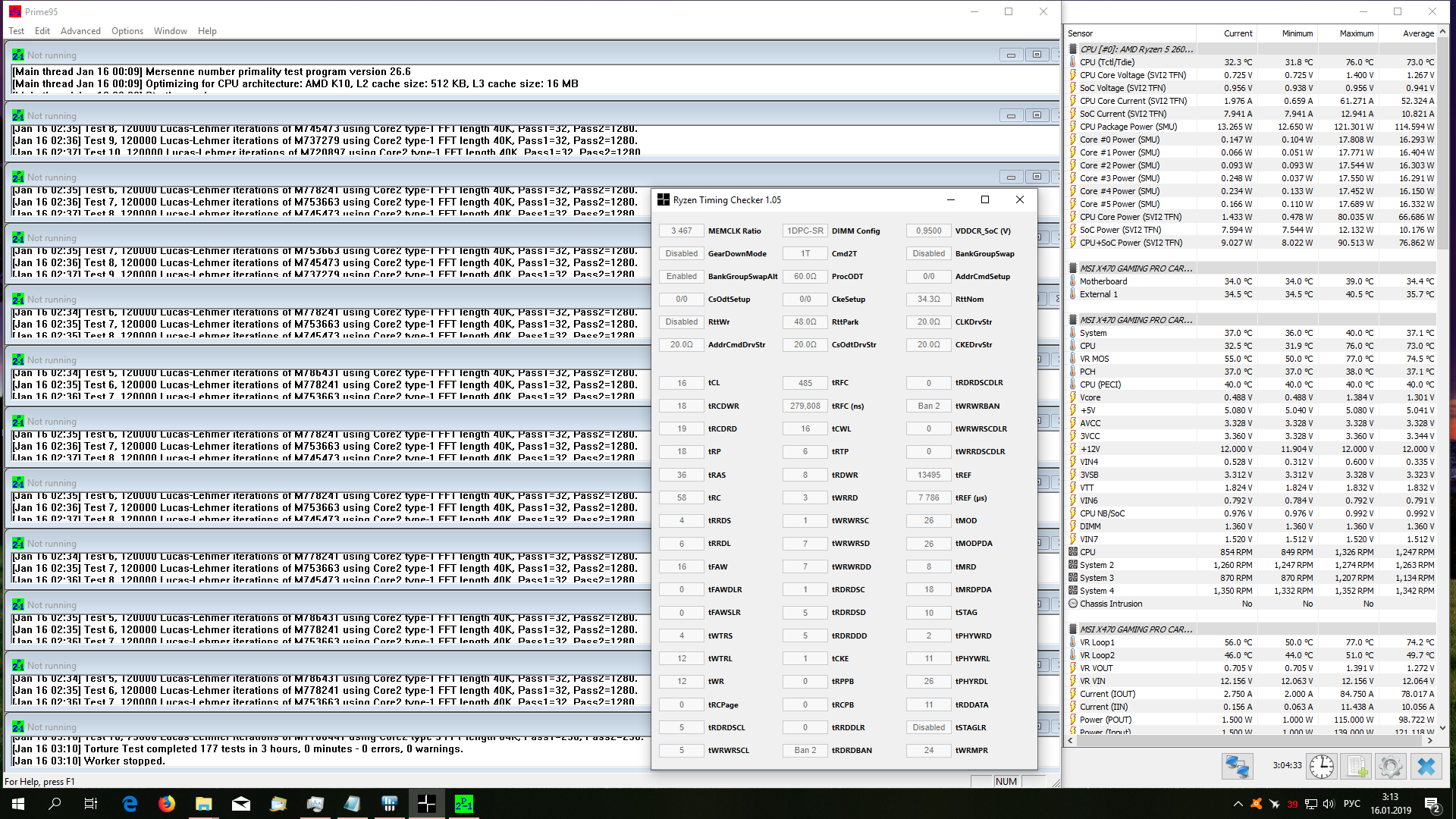Click HWiNFO network remote monitoring icon

1237,767
